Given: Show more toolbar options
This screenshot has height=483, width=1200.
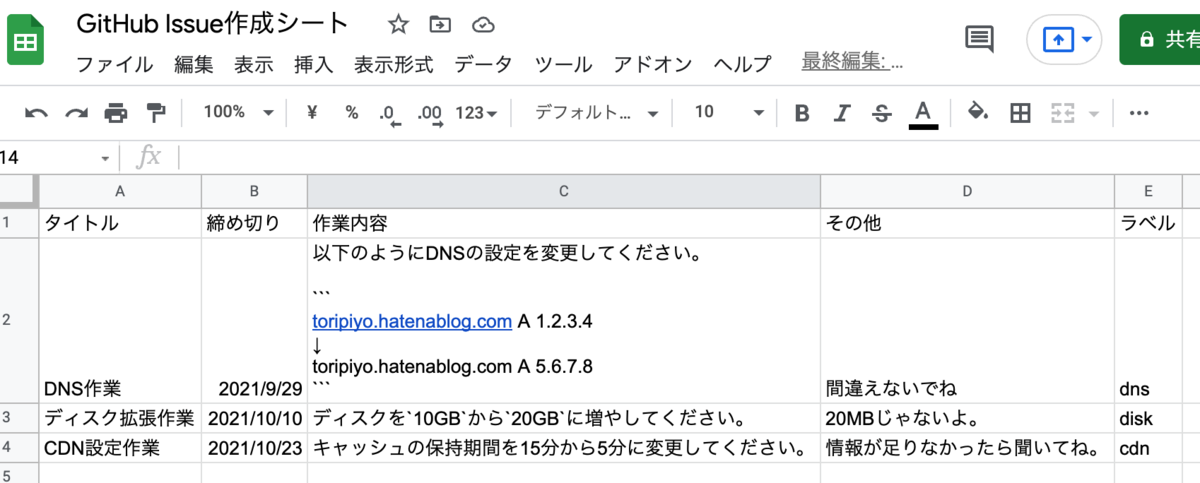Looking at the screenshot, I should [1138, 113].
